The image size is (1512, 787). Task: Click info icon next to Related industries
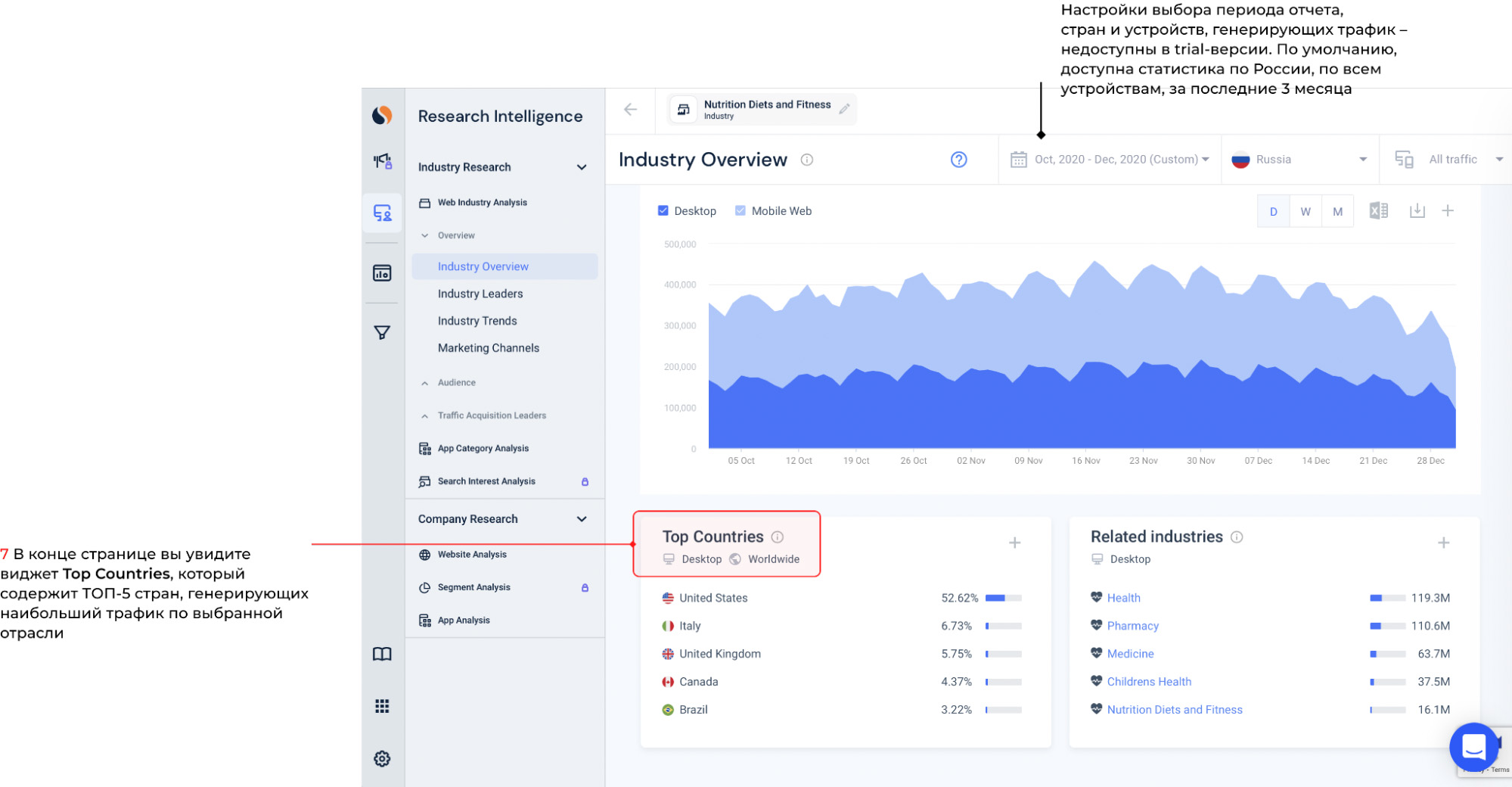tap(1237, 537)
